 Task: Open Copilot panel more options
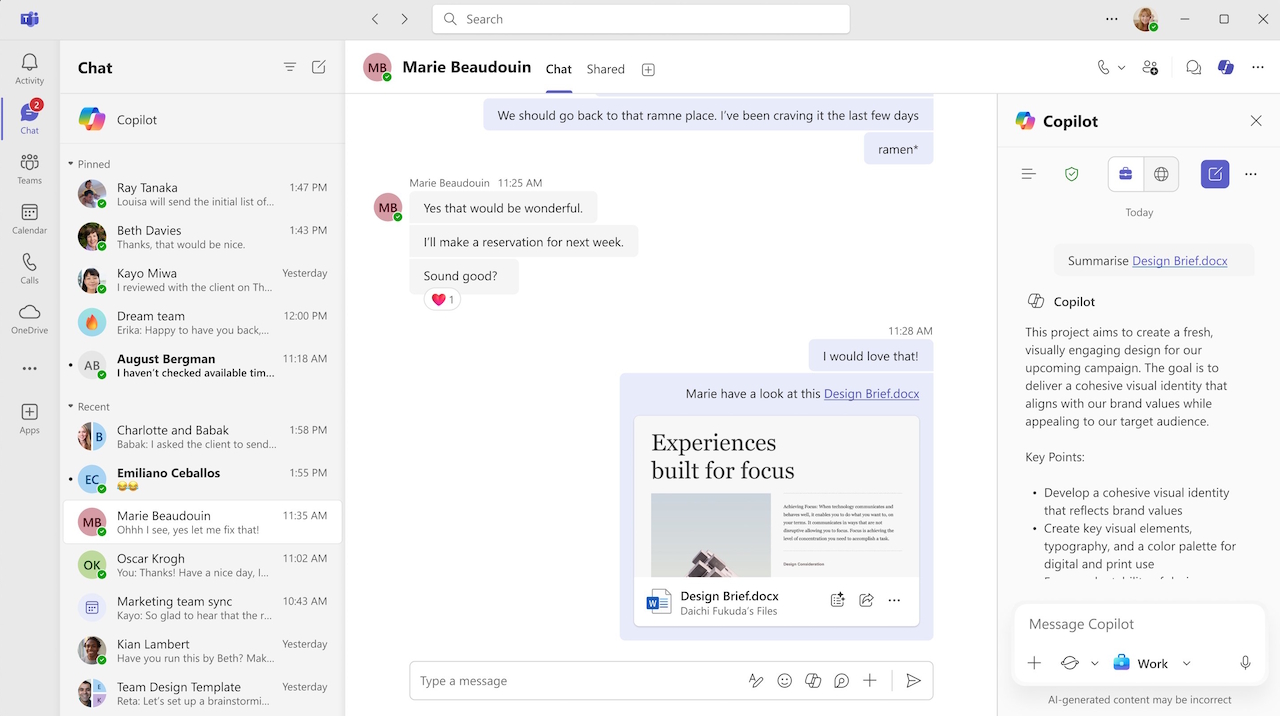coord(1251,174)
